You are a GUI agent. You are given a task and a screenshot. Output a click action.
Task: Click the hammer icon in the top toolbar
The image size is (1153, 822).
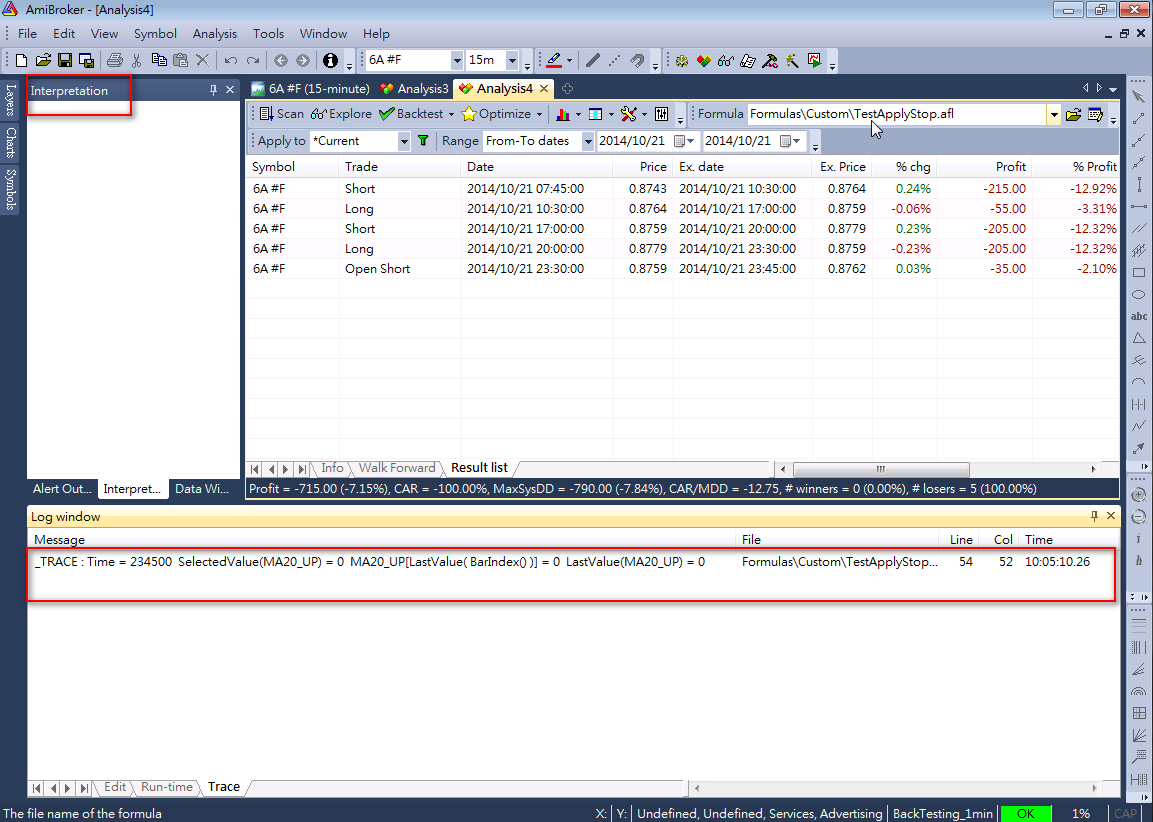770,60
